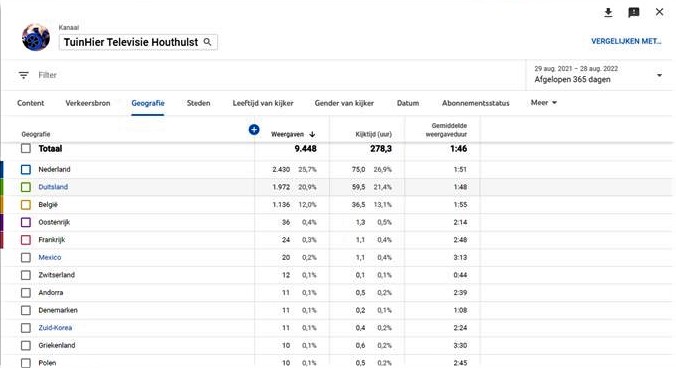Open the Gender van kijker tab
676x368 pixels.
pos(344,103)
